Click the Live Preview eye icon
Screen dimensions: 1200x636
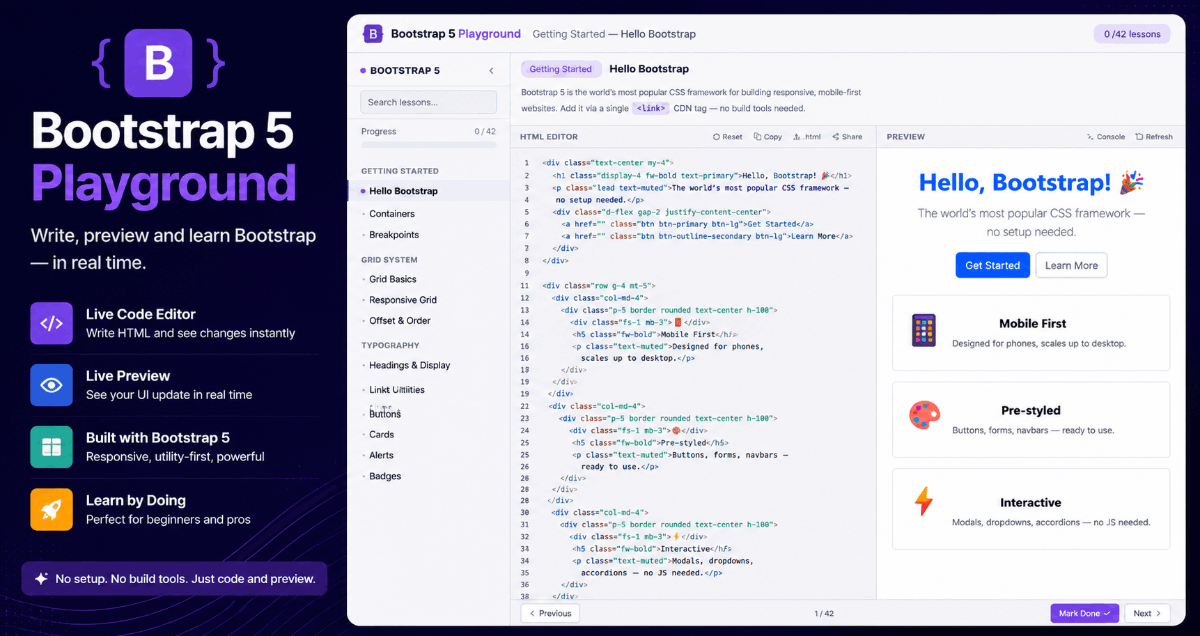point(51,385)
